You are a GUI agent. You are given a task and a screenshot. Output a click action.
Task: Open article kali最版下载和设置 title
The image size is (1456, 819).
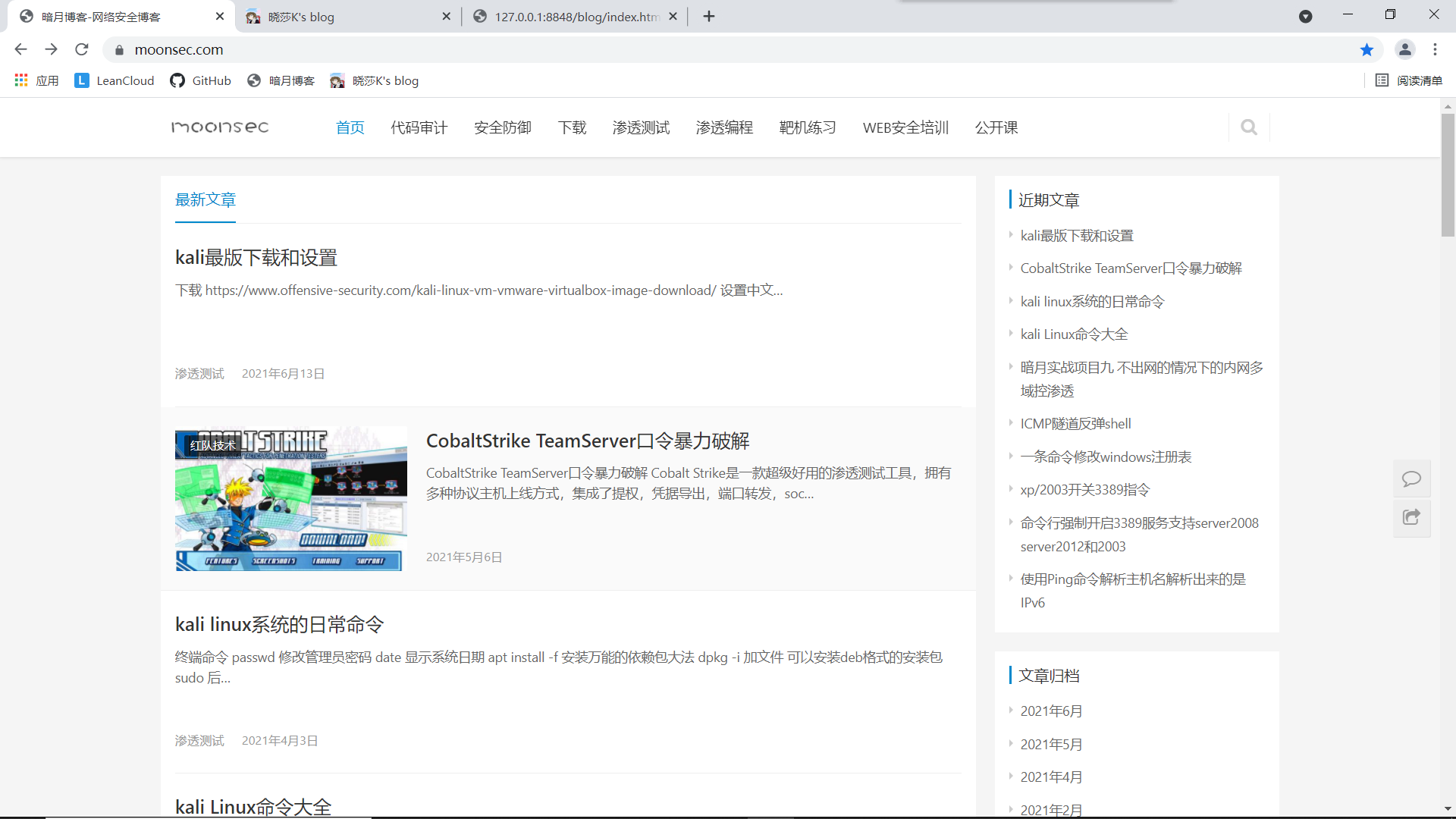pyautogui.click(x=256, y=258)
